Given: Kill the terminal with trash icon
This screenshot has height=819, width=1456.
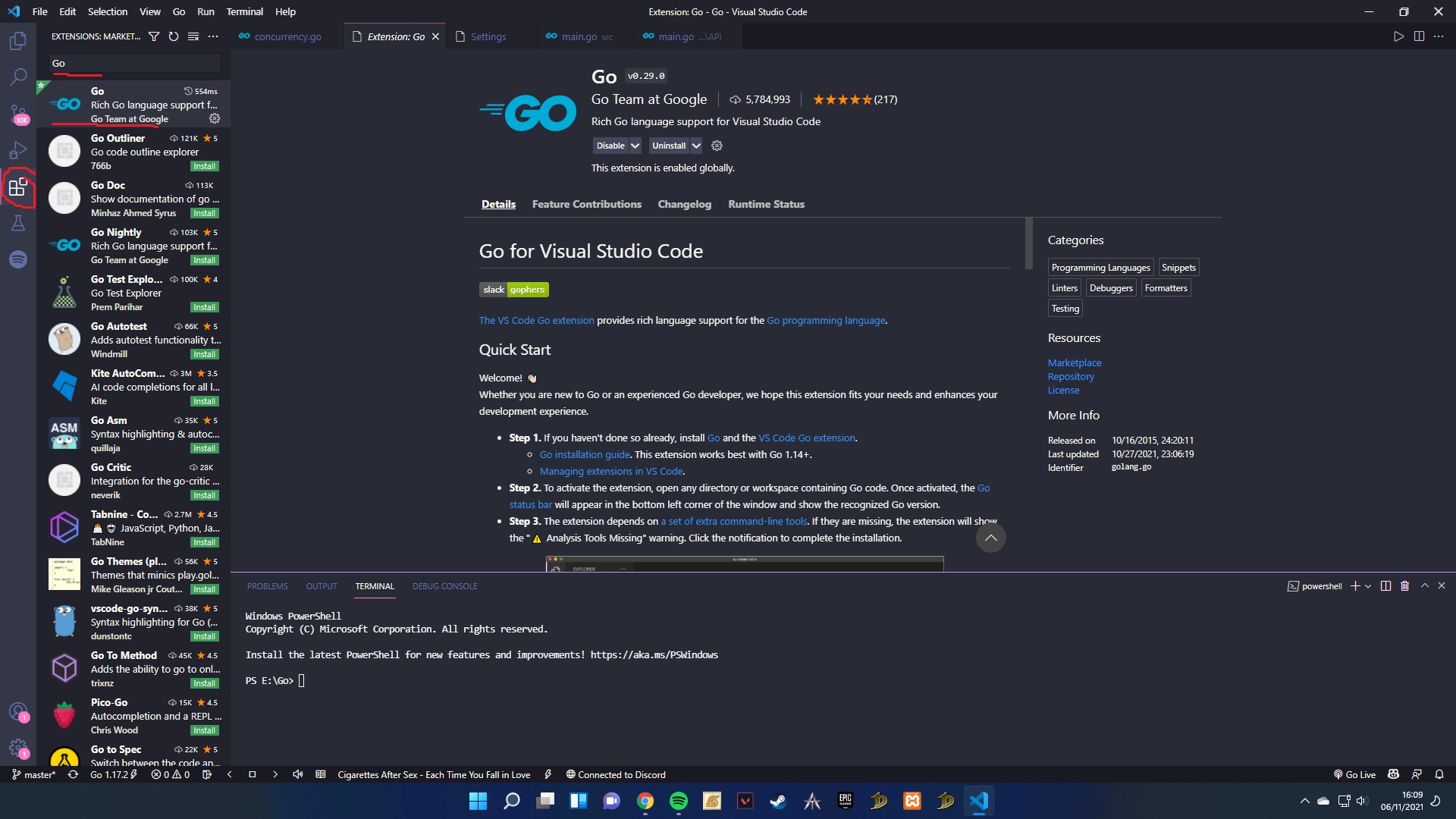Looking at the screenshot, I should (x=1404, y=586).
